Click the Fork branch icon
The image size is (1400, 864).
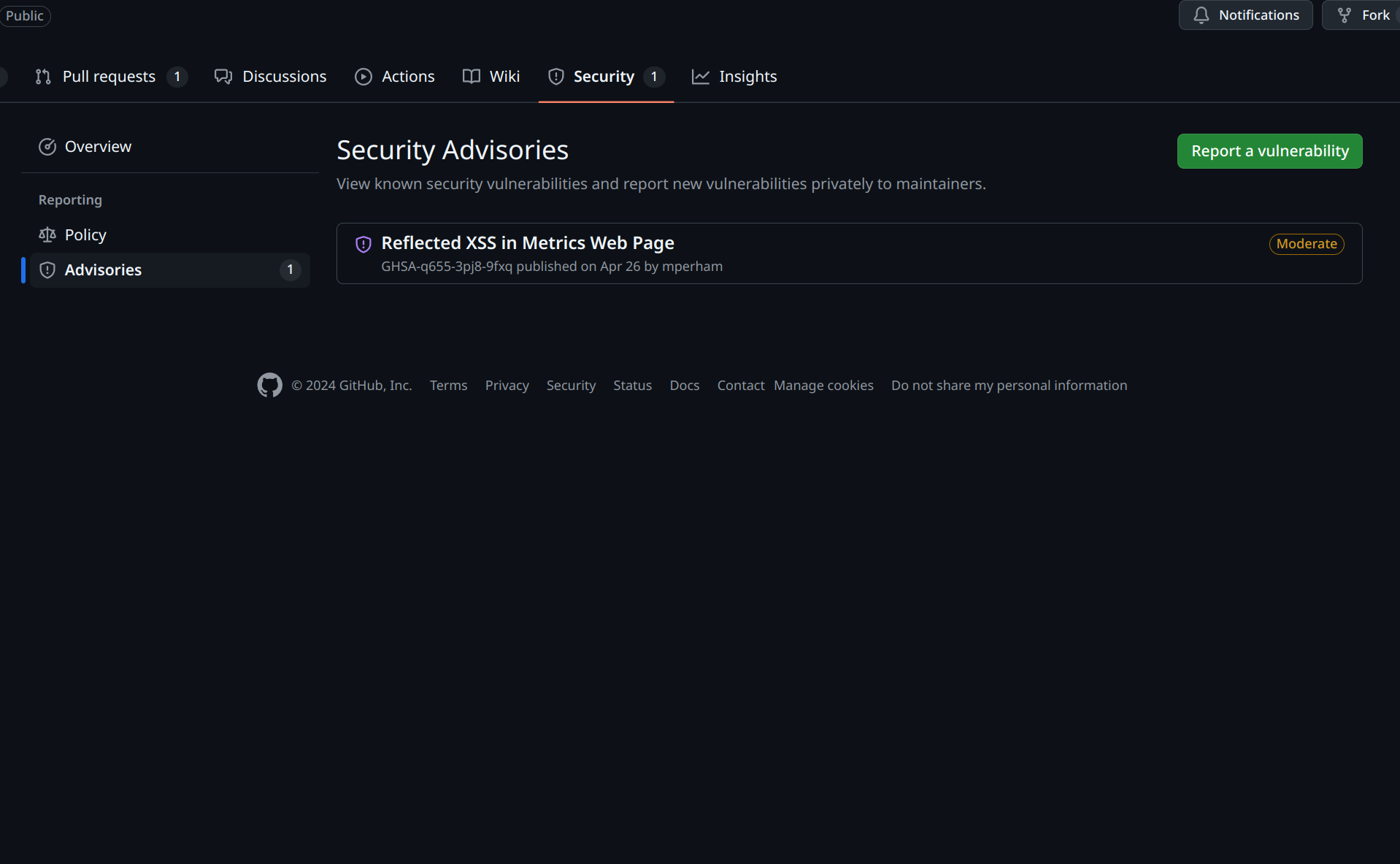(x=1345, y=15)
